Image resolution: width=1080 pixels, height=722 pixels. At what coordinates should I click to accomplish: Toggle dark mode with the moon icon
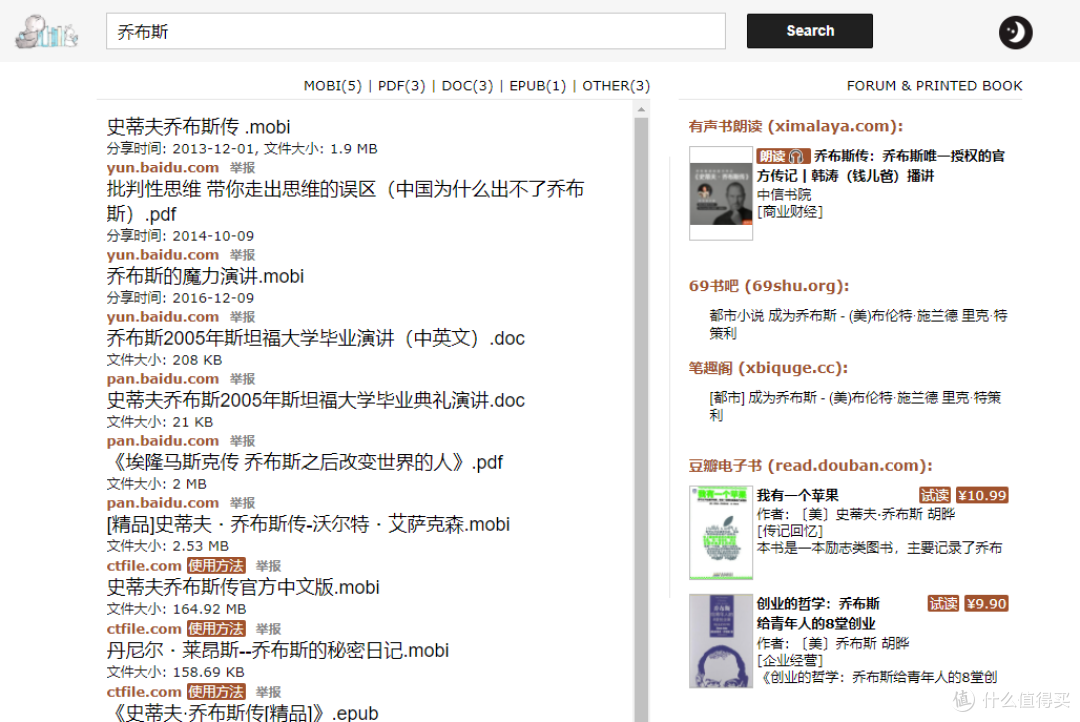(1015, 32)
